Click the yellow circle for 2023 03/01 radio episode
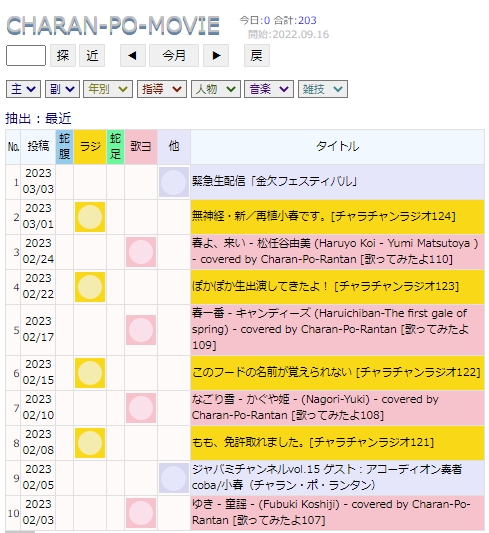 [90, 217]
